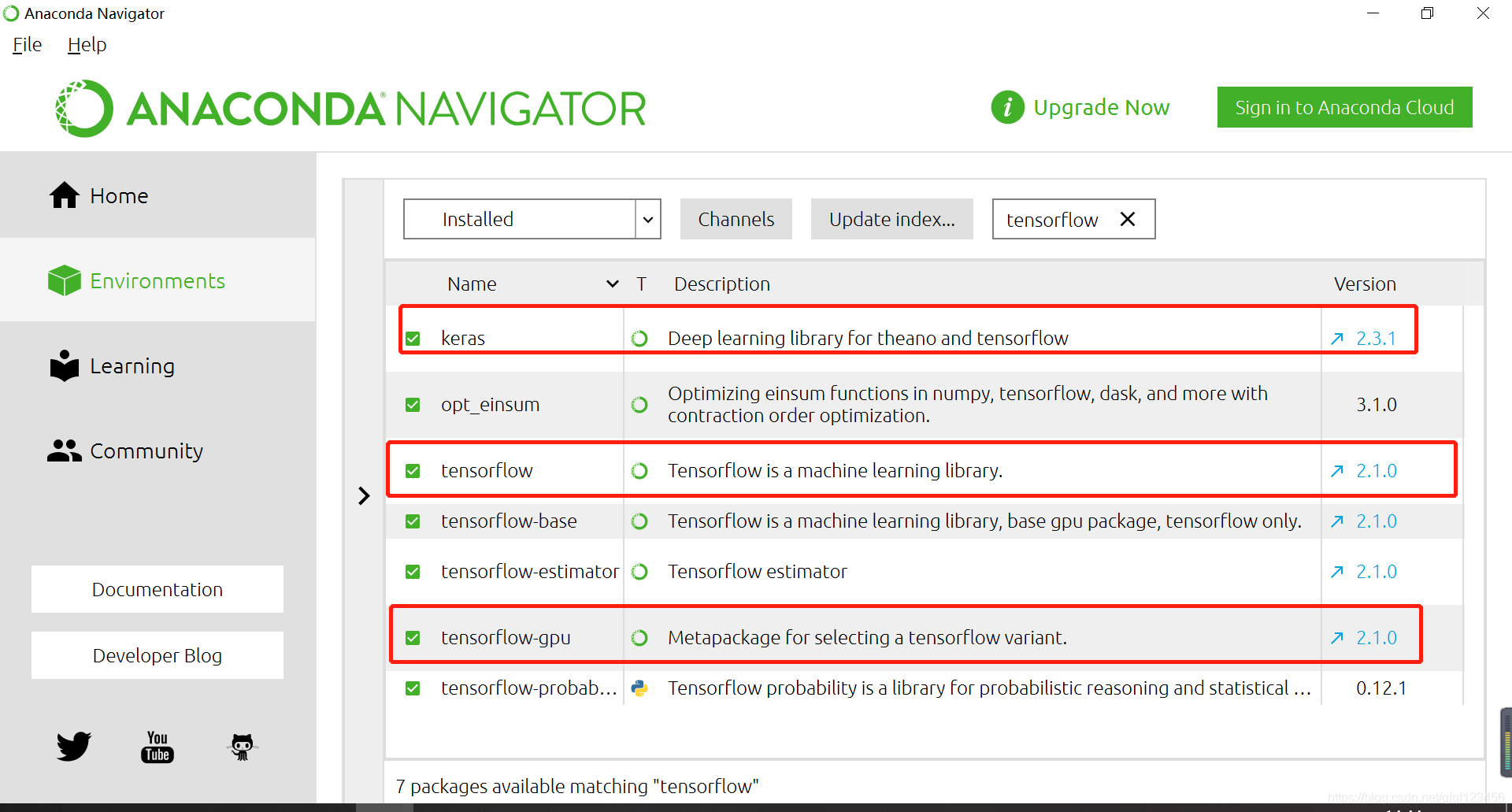Open the Twitter link icon

74,746
